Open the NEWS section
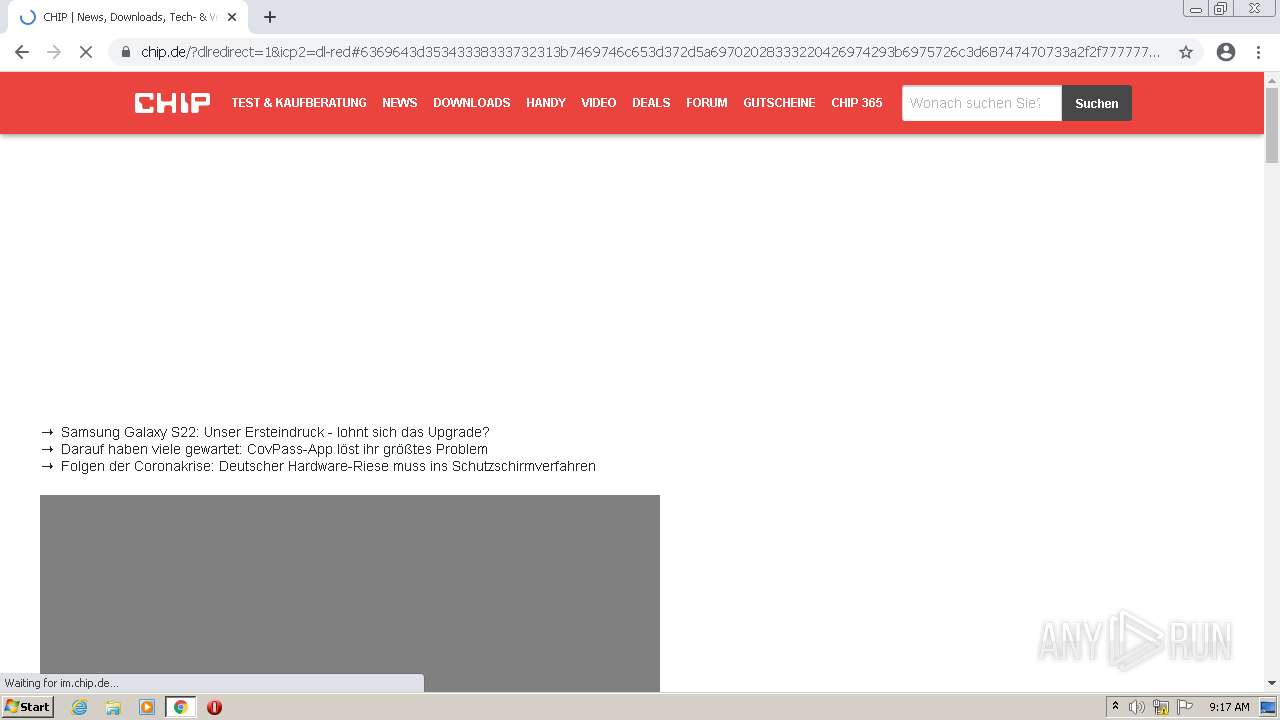The height and width of the screenshot is (720, 1280). (400, 103)
